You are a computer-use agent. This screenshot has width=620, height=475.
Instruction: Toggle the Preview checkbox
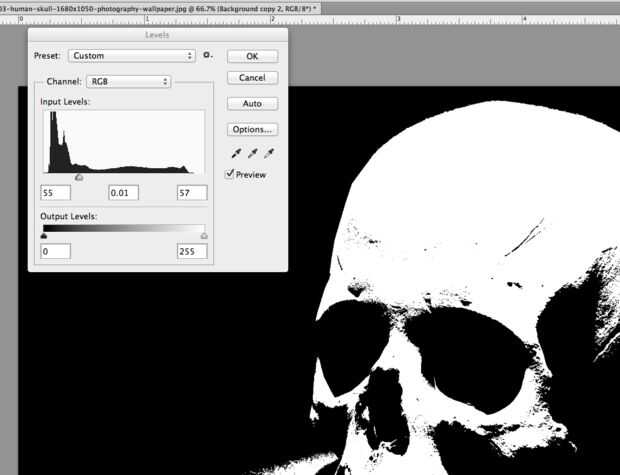click(230, 174)
